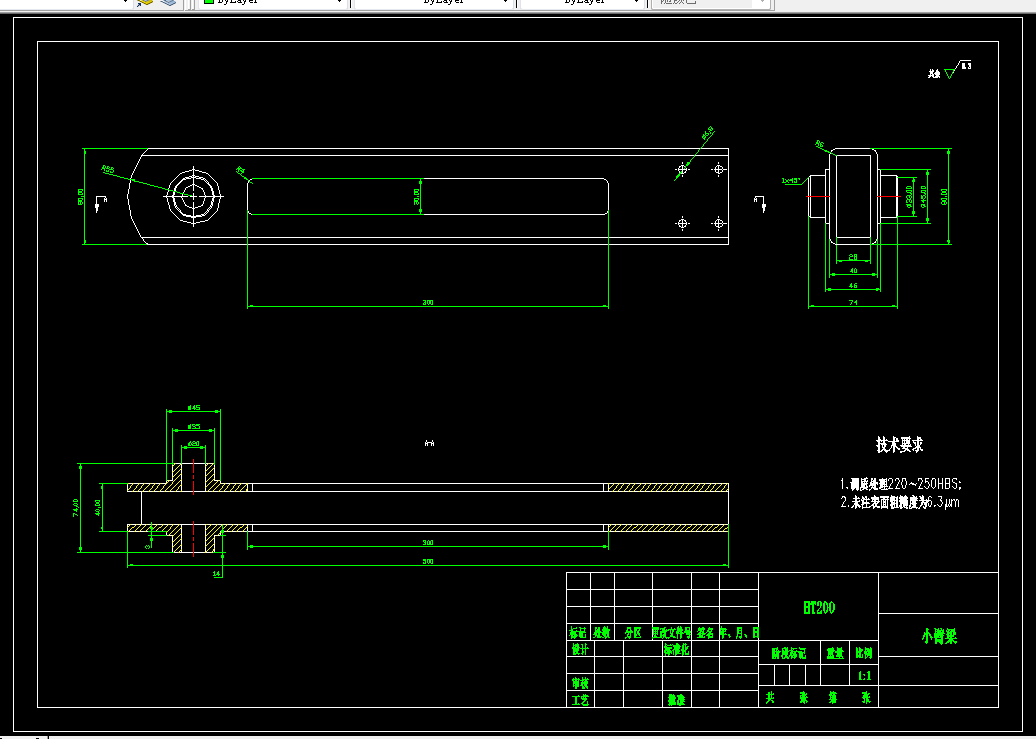This screenshot has width=1036, height=739.
Task: Click the 处数 title block cell
Action: pos(601,633)
